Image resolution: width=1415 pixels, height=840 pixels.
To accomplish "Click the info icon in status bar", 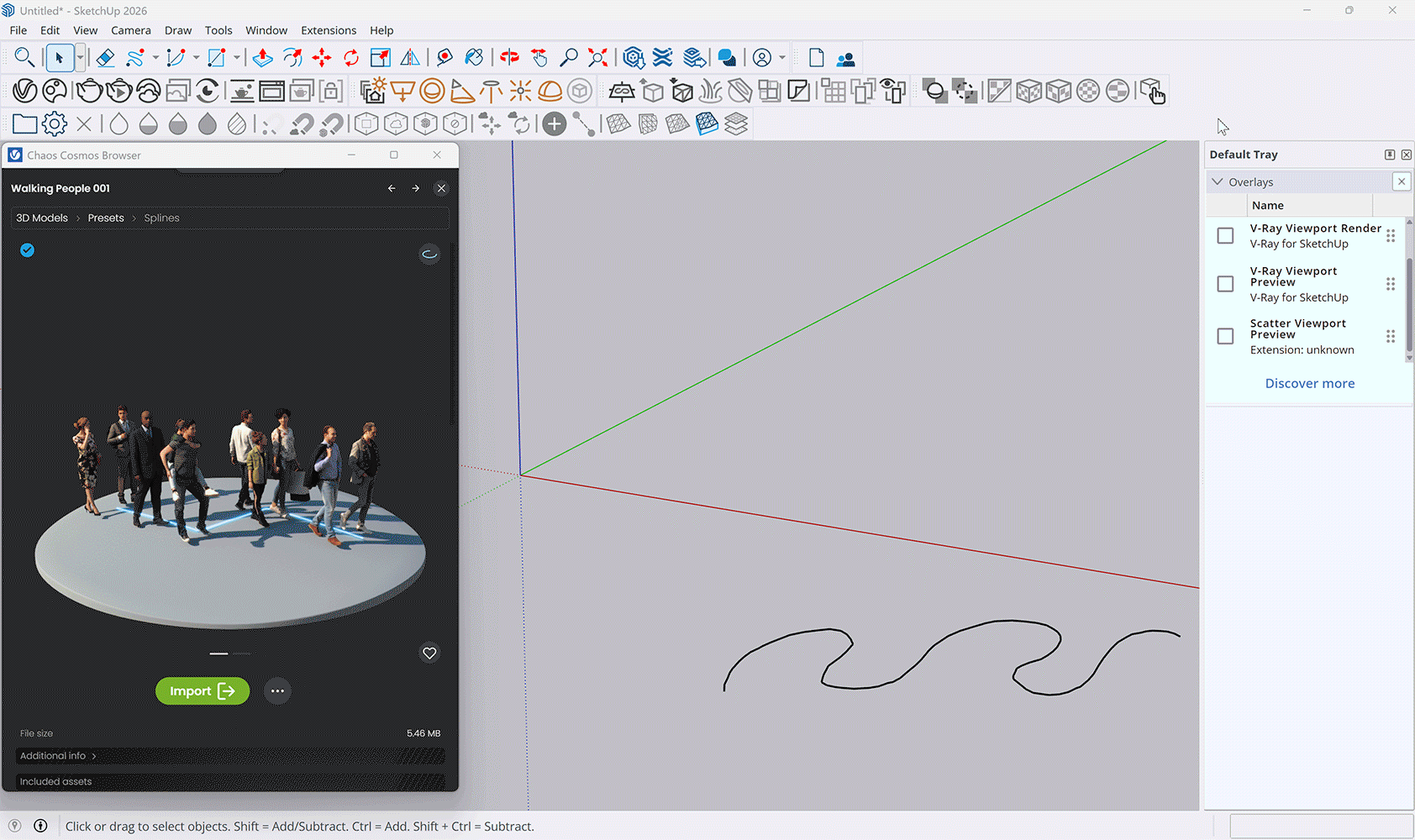I will (40, 826).
